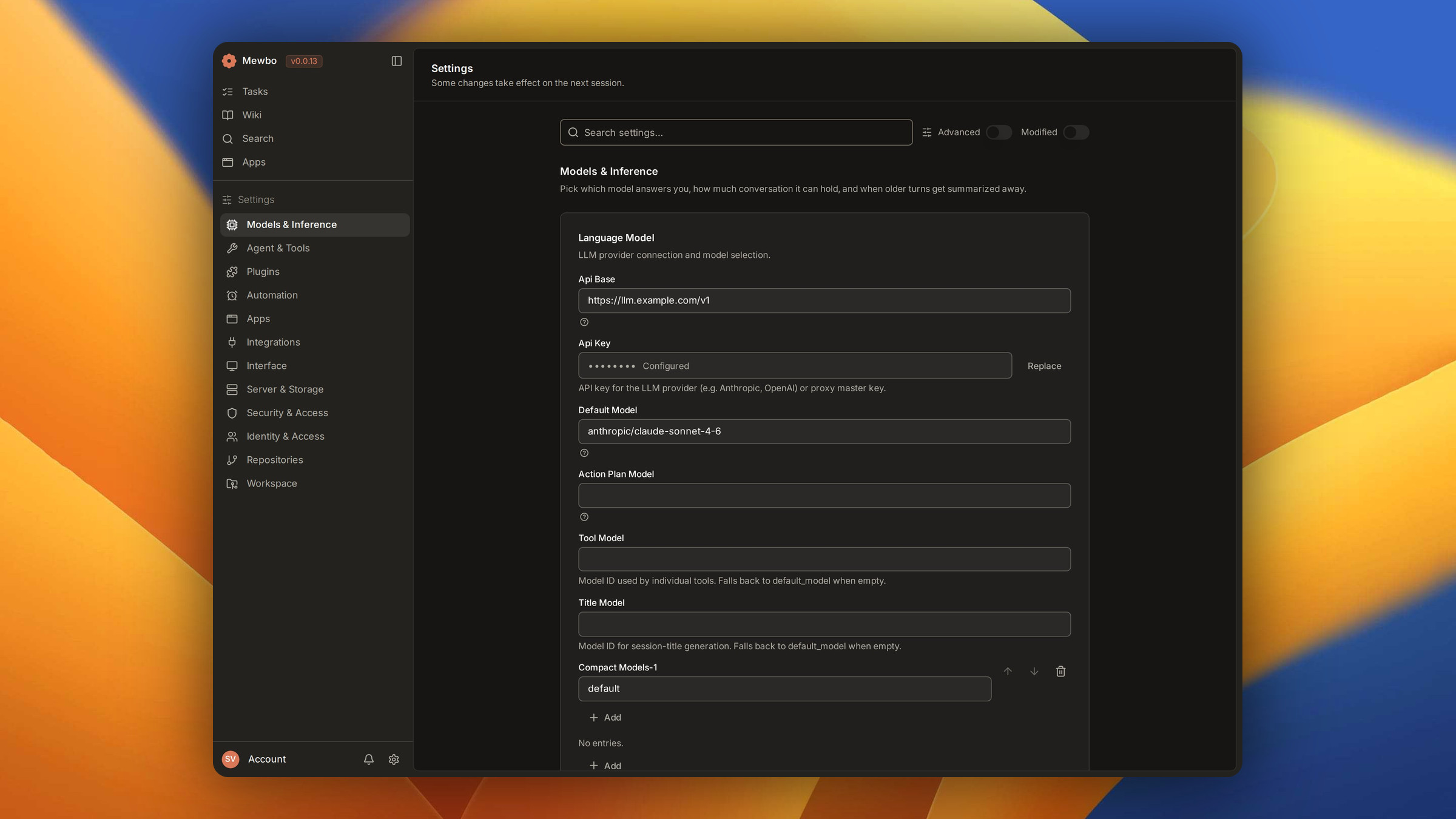This screenshot has width=1456, height=819.
Task: Click the Mewbo logo icon
Action: [x=229, y=61]
